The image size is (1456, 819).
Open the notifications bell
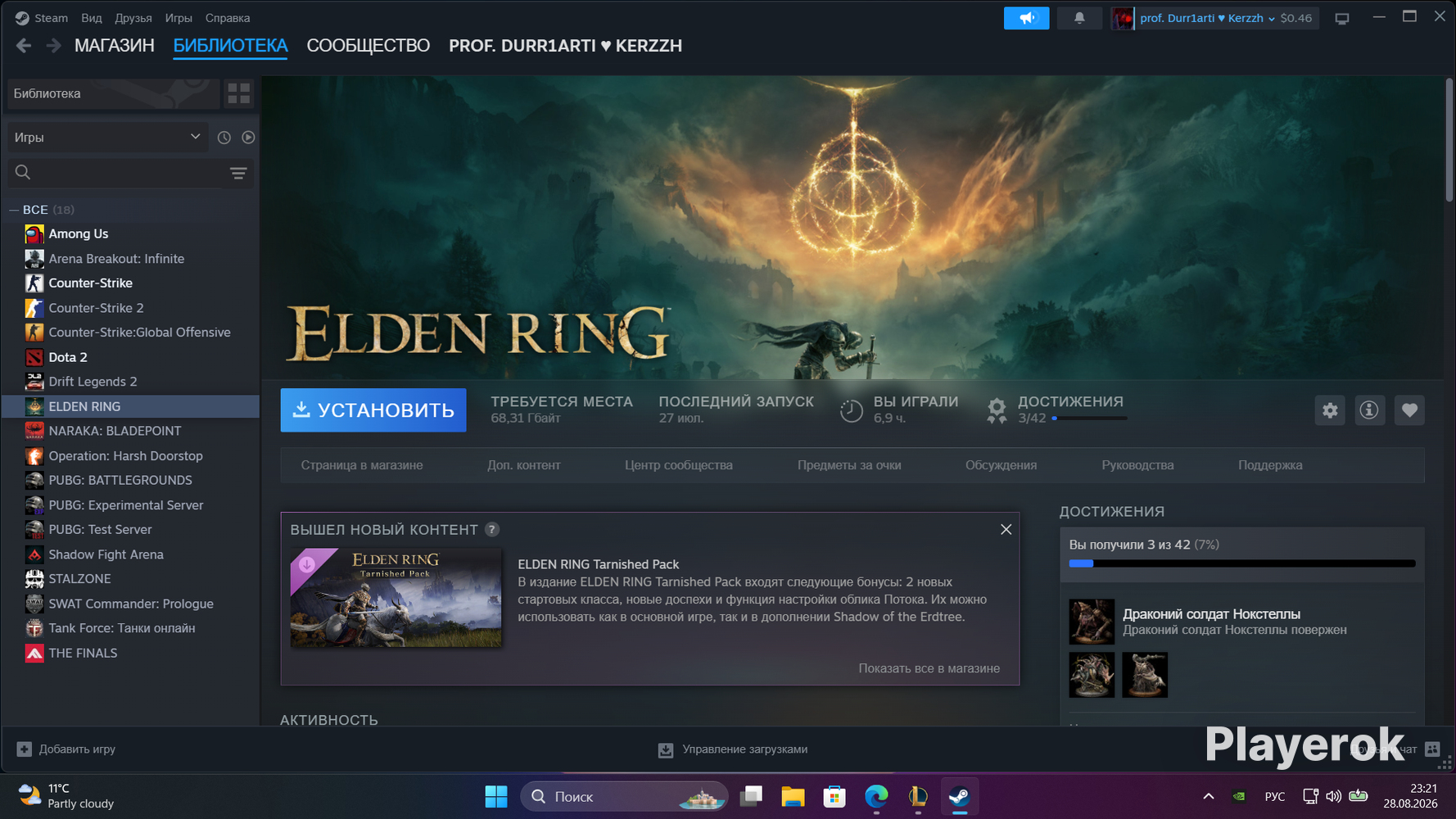tap(1079, 18)
